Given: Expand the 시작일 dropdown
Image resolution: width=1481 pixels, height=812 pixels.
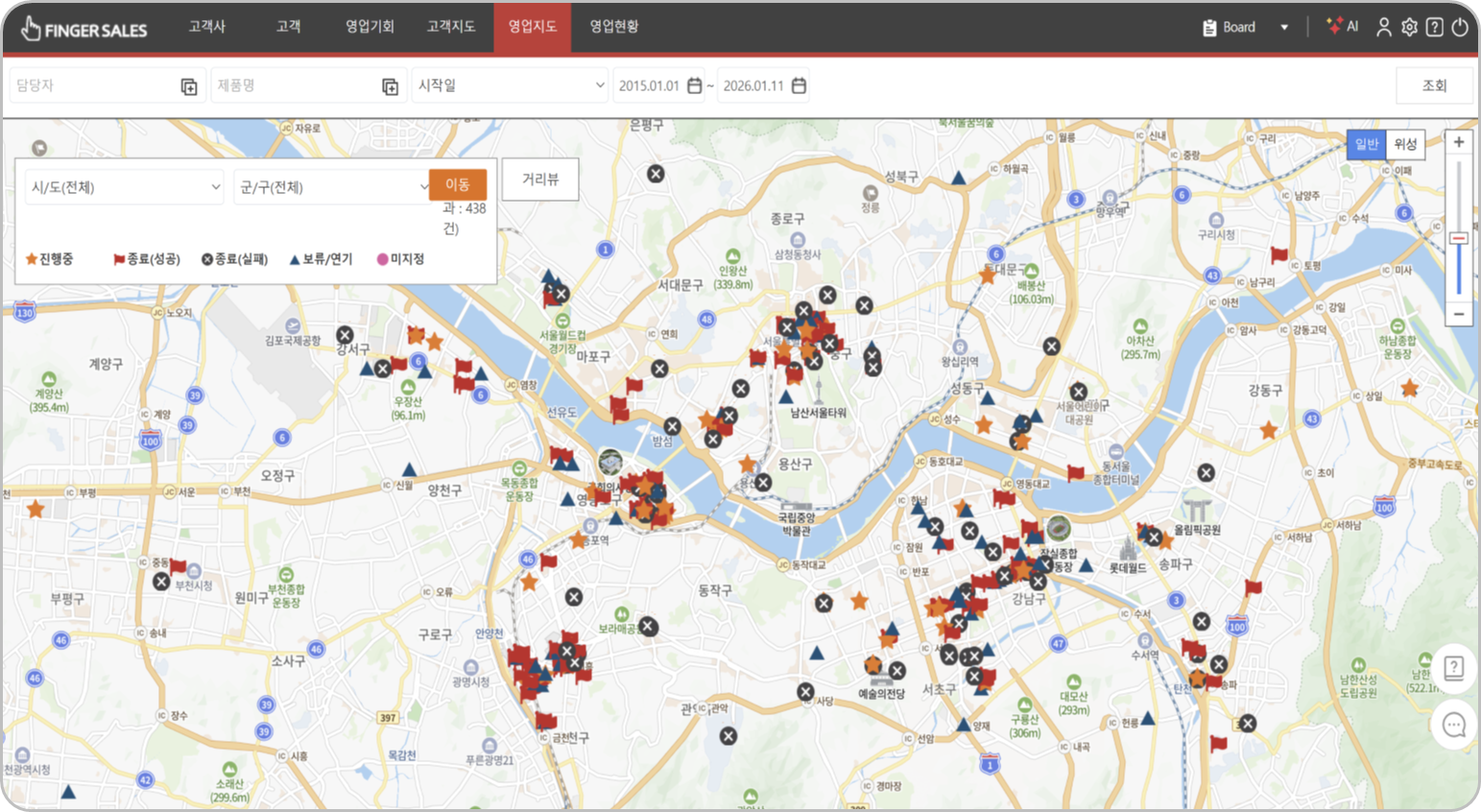Looking at the screenshot, I should click(x=511, y=85).
